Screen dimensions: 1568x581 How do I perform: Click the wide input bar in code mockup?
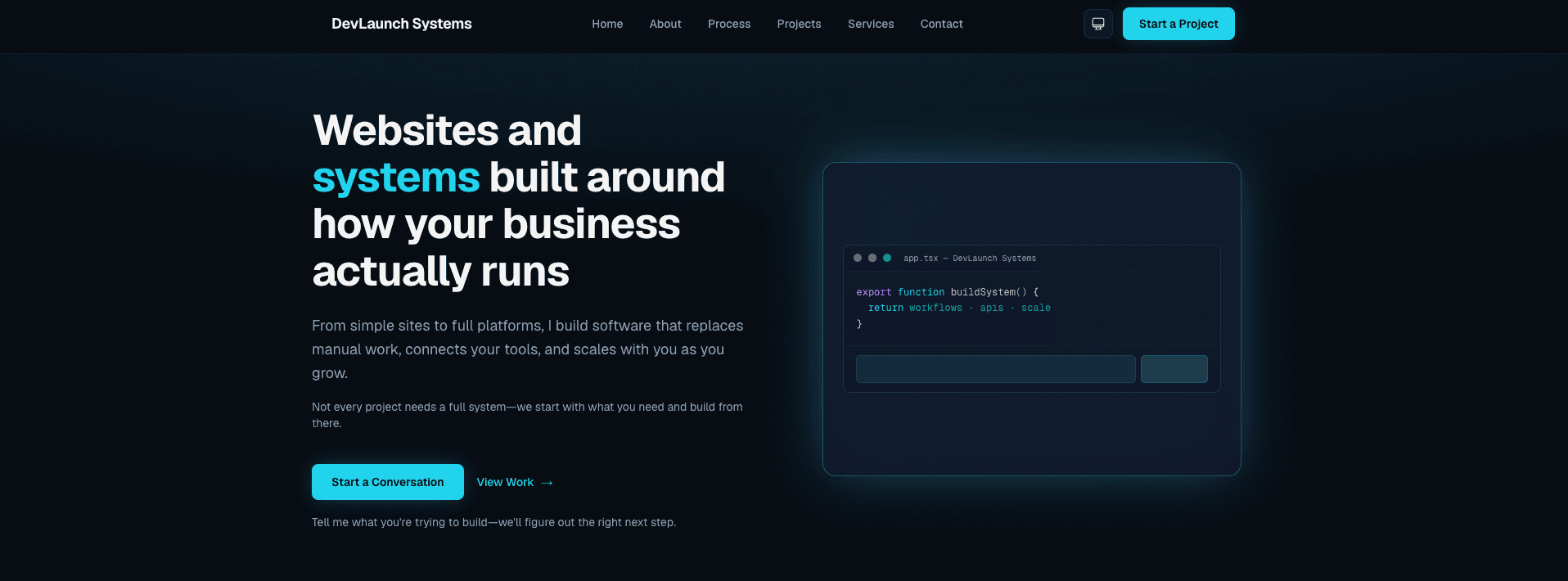[995, 369]
